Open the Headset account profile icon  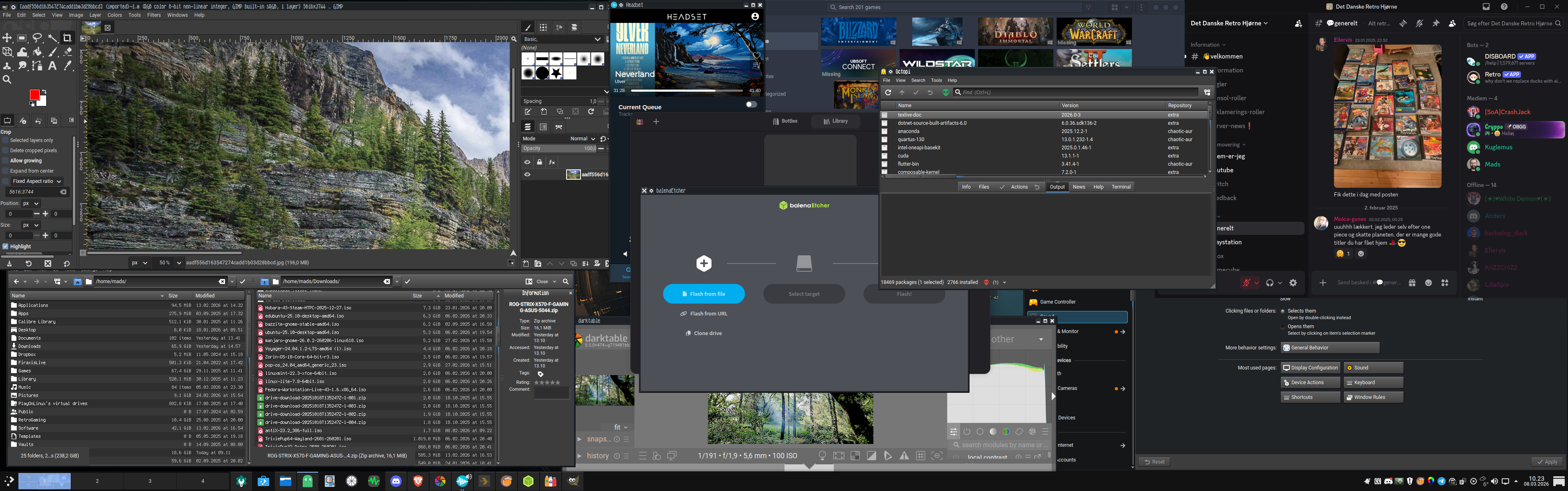(x=755, y=16)
